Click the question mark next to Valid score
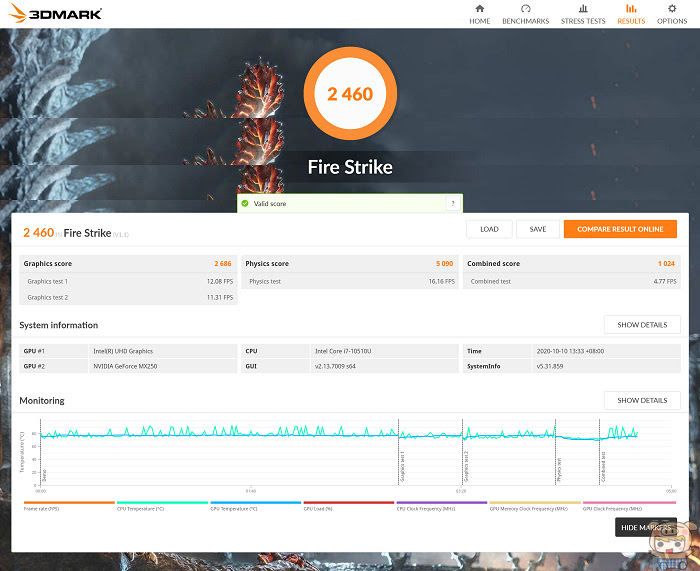This screenshot has width=700, height=571. click(x=453, y=204)
